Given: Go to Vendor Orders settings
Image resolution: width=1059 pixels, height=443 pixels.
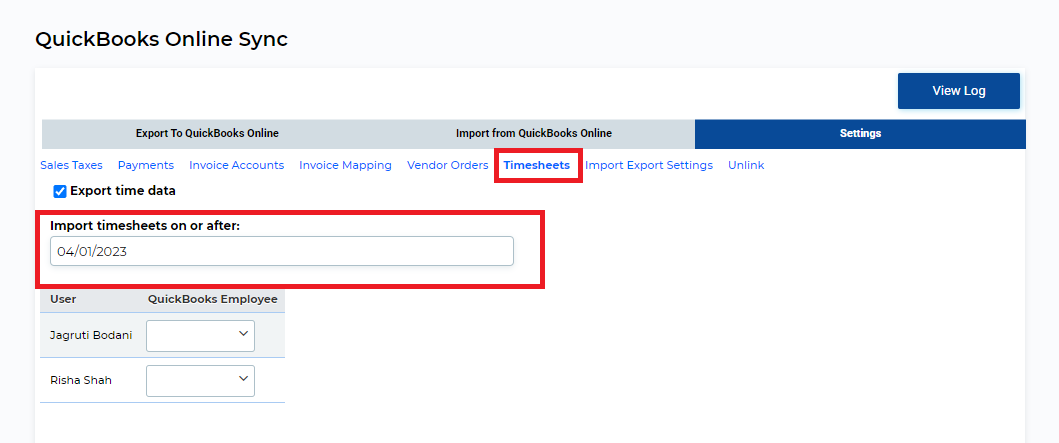Looking at the screenshot, I should (x=448, y=165).
